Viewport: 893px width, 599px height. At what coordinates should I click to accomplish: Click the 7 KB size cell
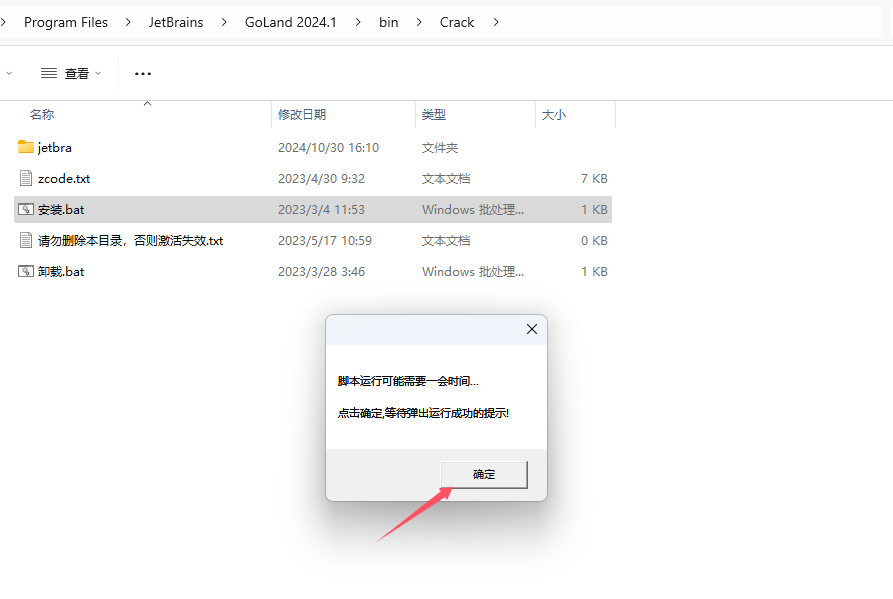pyautogui.click(x=594, y=179)
